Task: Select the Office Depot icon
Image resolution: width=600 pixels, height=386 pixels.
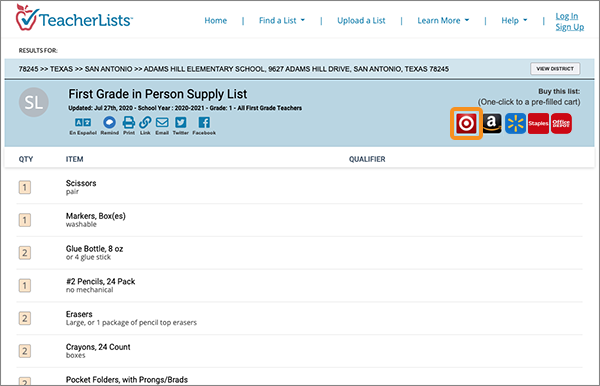Action: point(561,124)
